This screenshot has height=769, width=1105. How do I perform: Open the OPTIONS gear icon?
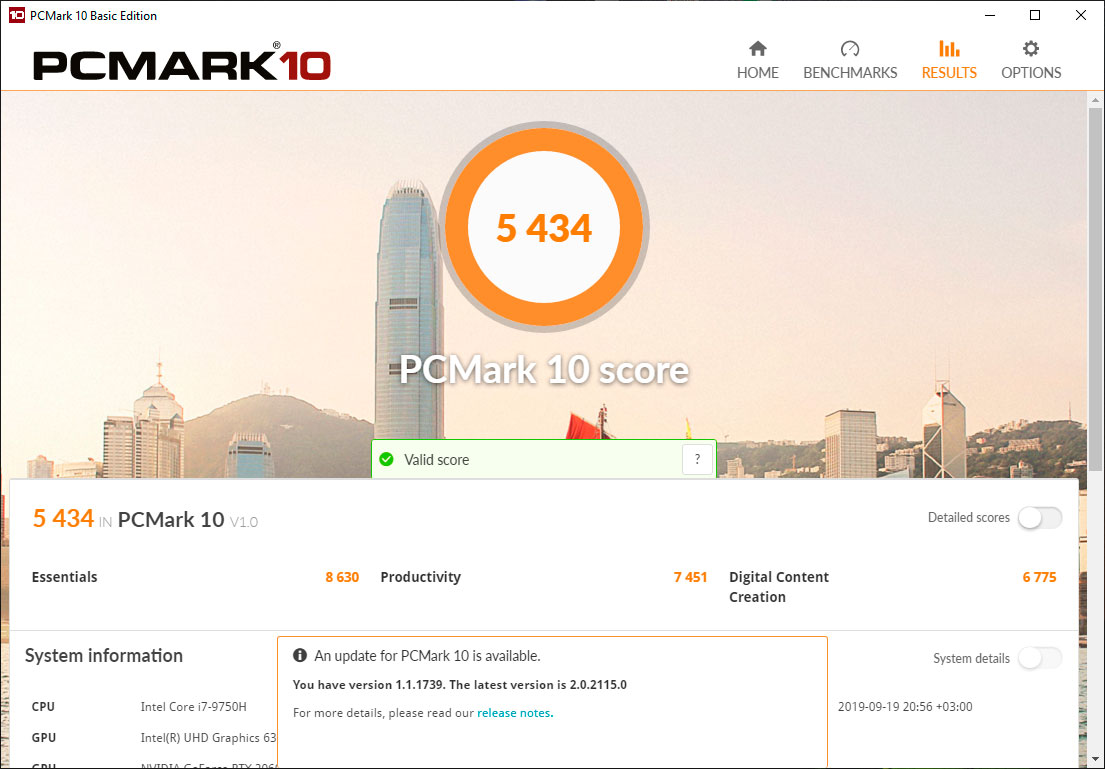(x=1030, y=49)
